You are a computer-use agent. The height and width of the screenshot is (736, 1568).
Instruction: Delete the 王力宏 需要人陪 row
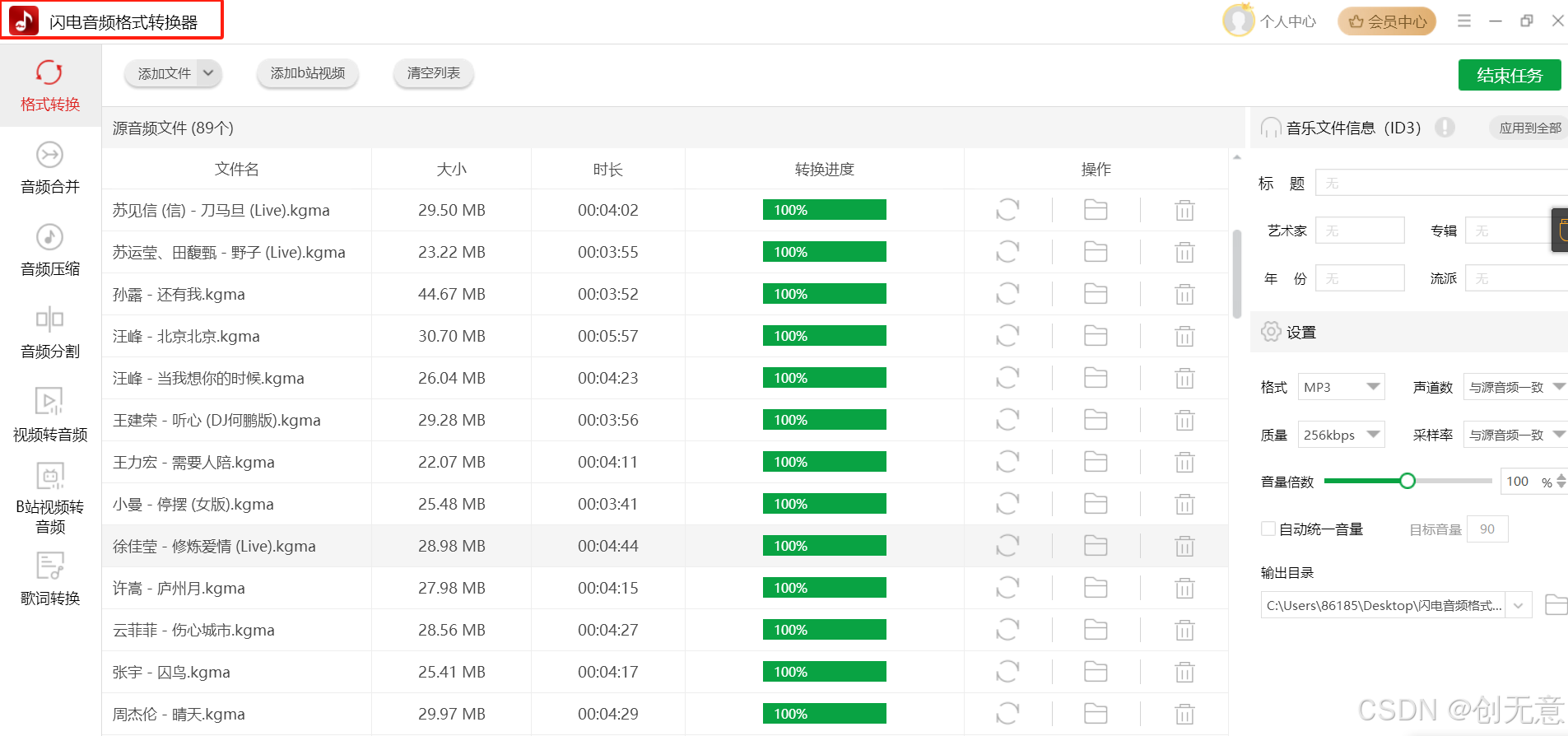click(1184, 463)
